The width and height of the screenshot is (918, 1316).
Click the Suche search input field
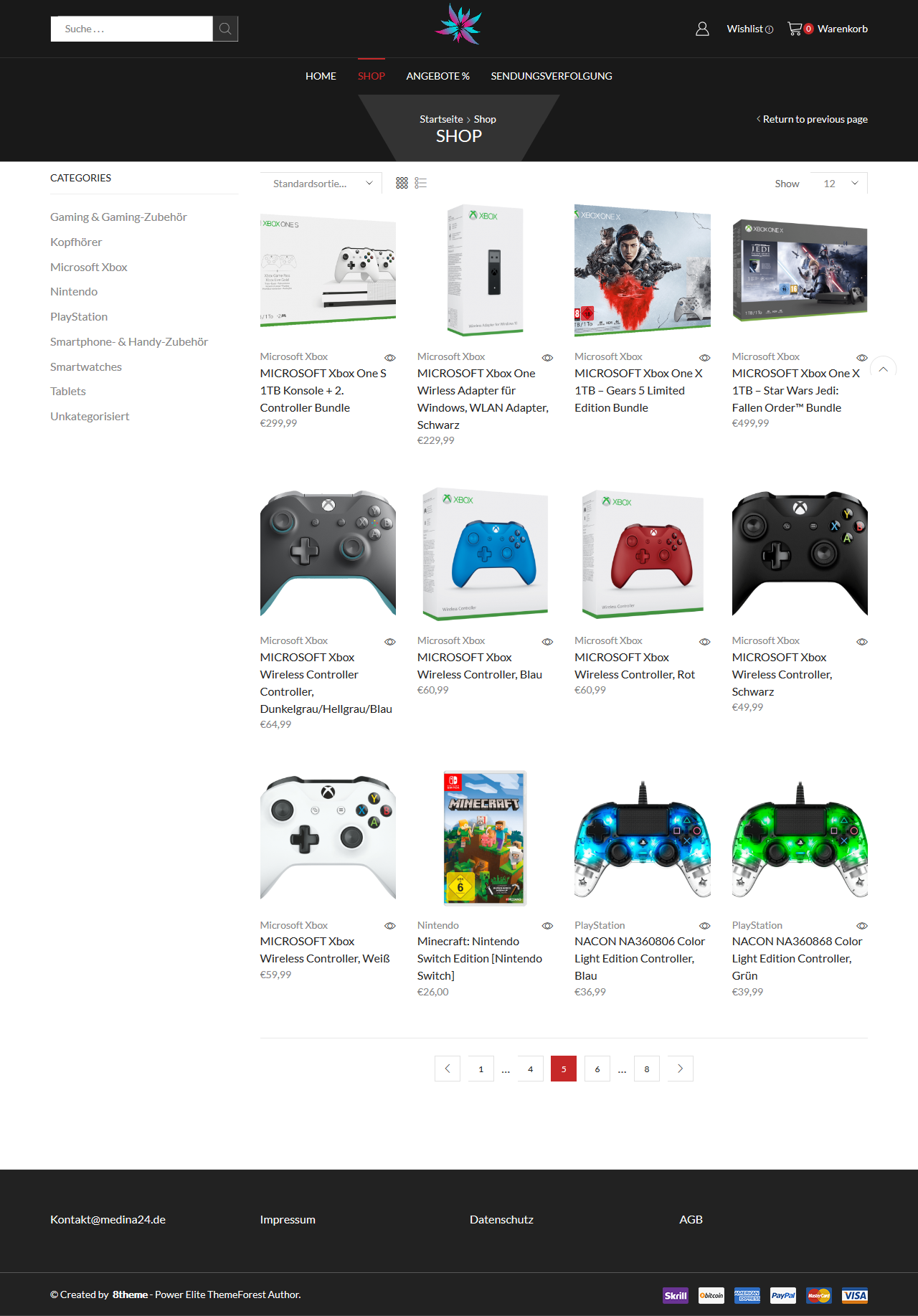click(132, 29)
